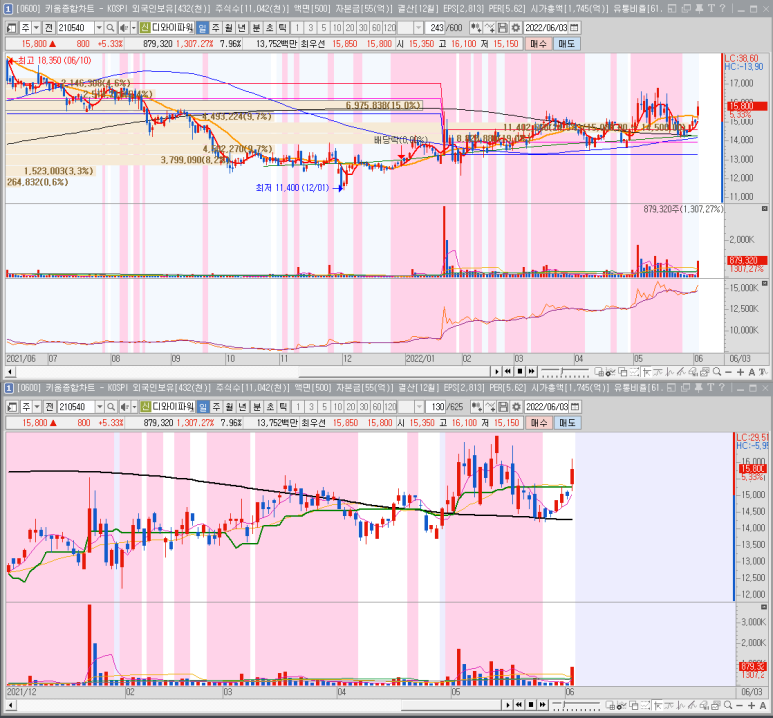This screenshot has height=718, width=773.
Task: Select 월 monthly period in bottom chart
Action: pos(229,407)
